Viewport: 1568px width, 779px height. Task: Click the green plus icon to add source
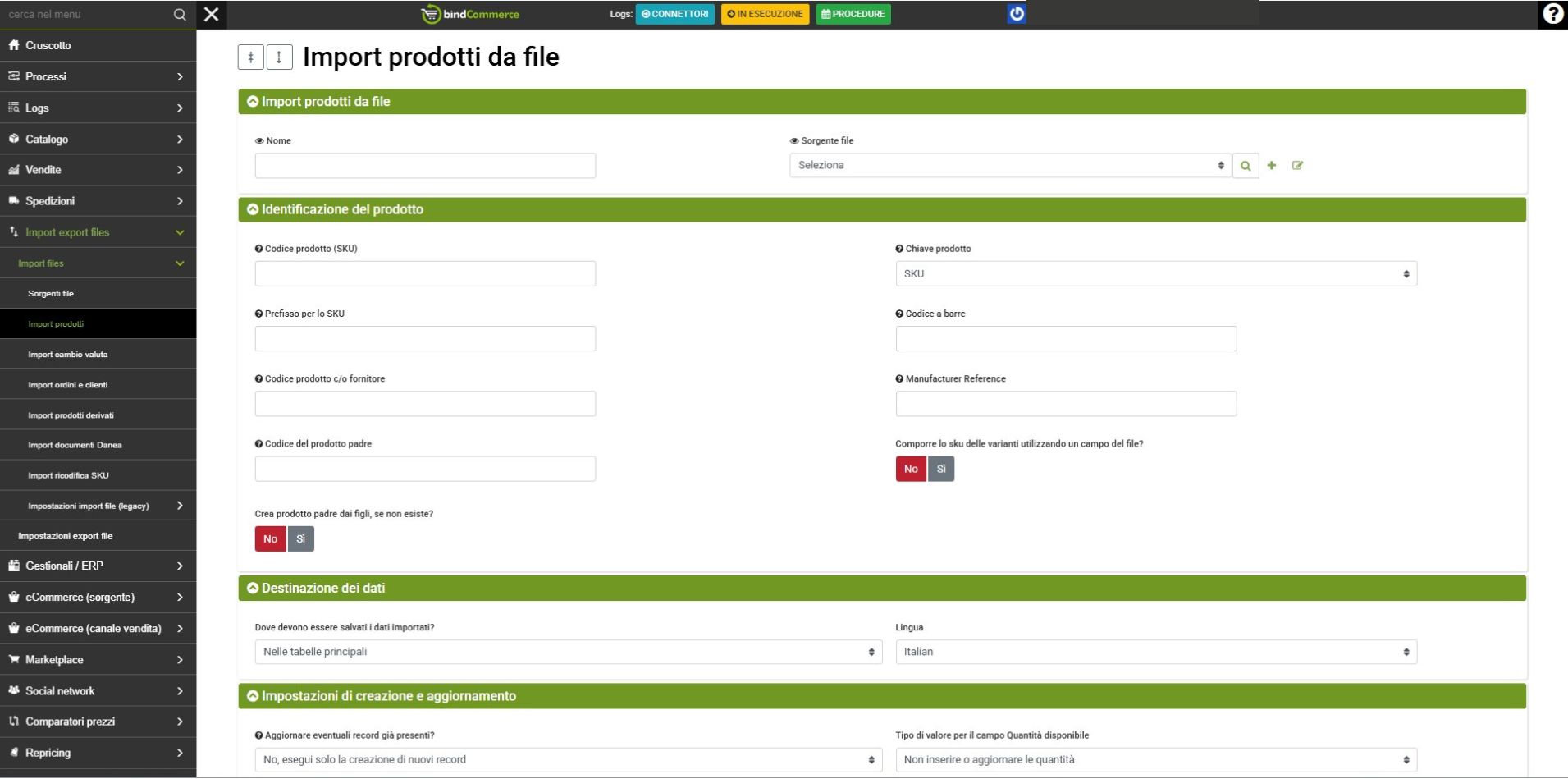(x=1271, y=166)
